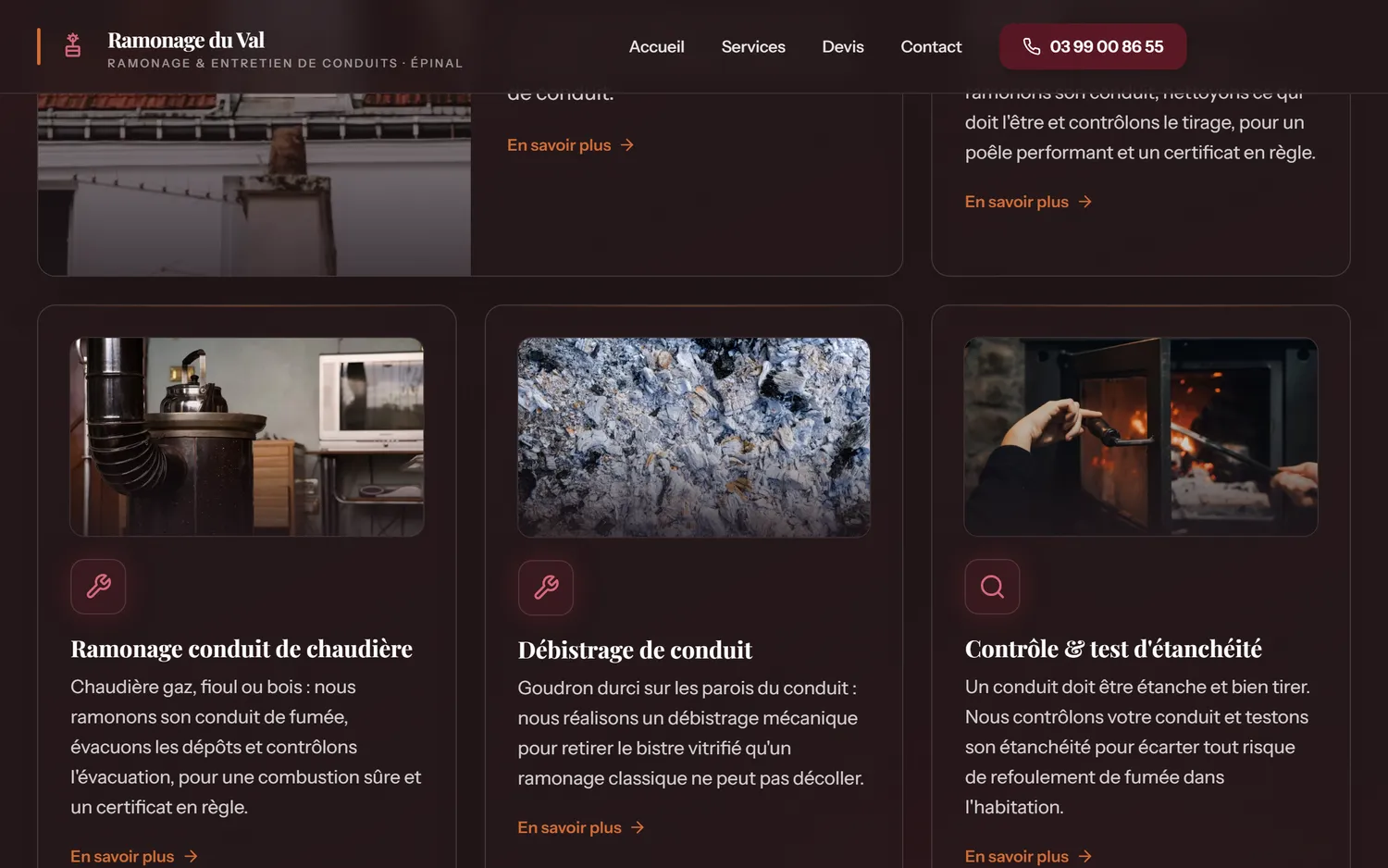Click the Débistrage de conduit heading

coord(635,650)
